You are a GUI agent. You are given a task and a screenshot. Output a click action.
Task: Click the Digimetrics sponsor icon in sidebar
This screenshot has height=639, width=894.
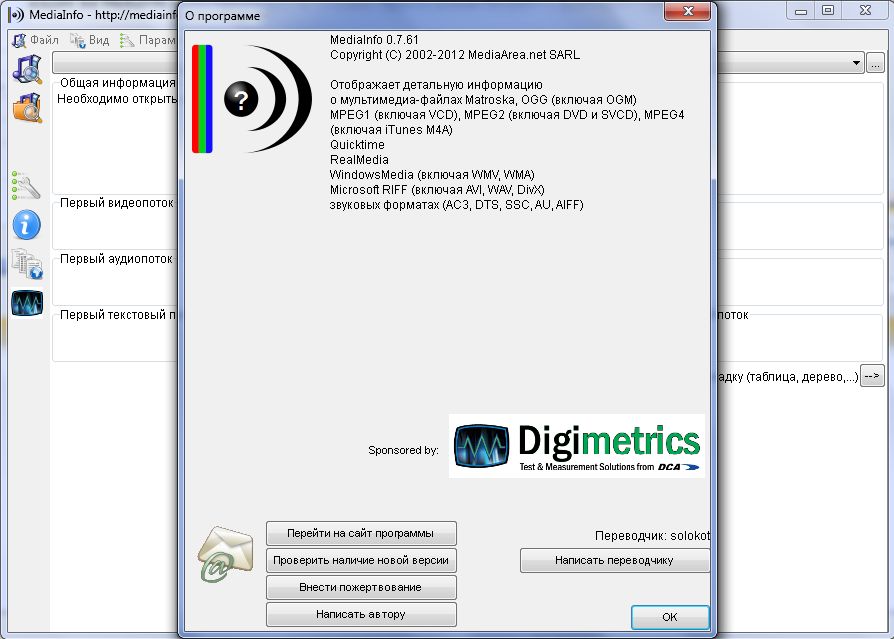click(x=27, y=303)
